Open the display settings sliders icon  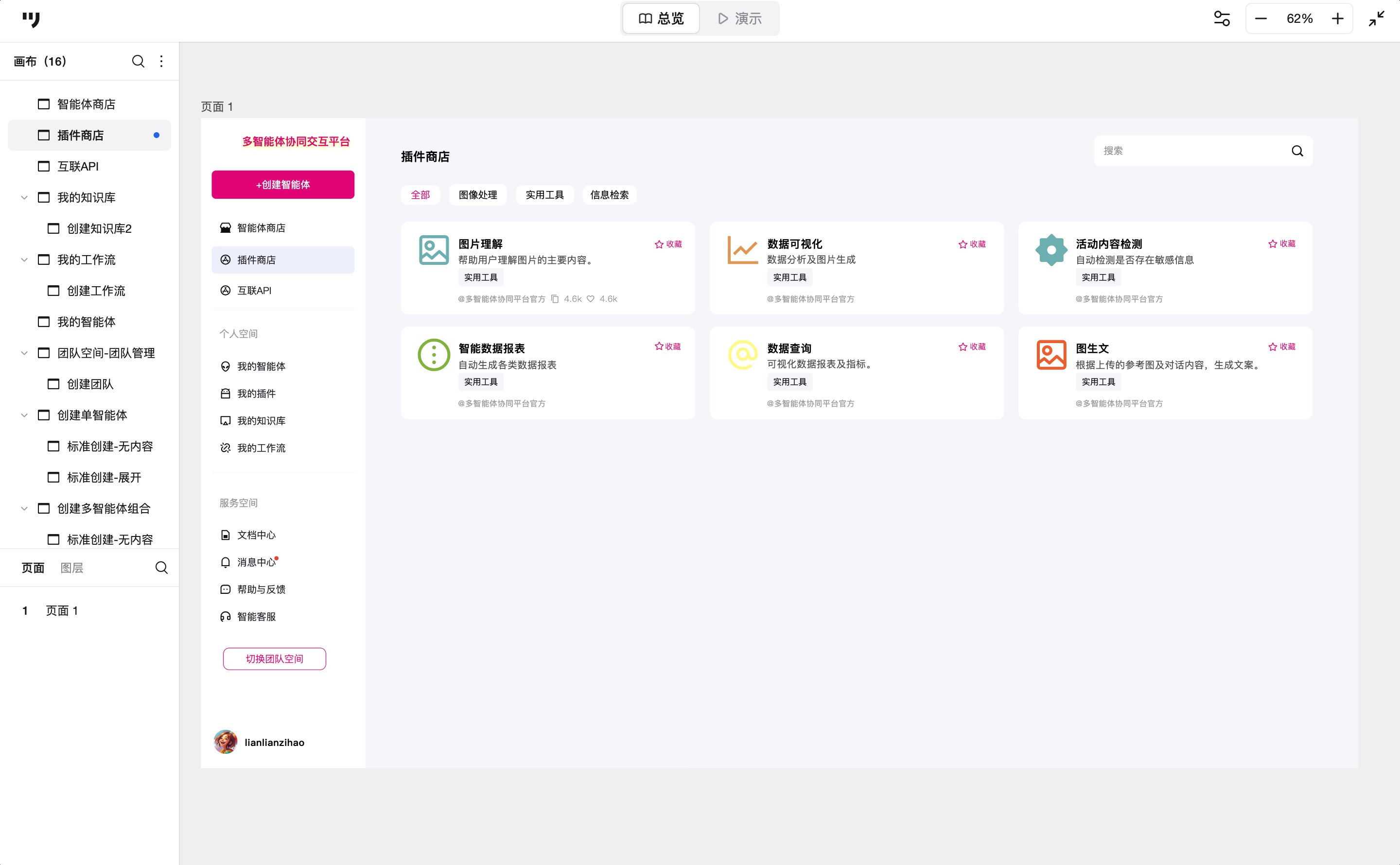pos(1222,19)
